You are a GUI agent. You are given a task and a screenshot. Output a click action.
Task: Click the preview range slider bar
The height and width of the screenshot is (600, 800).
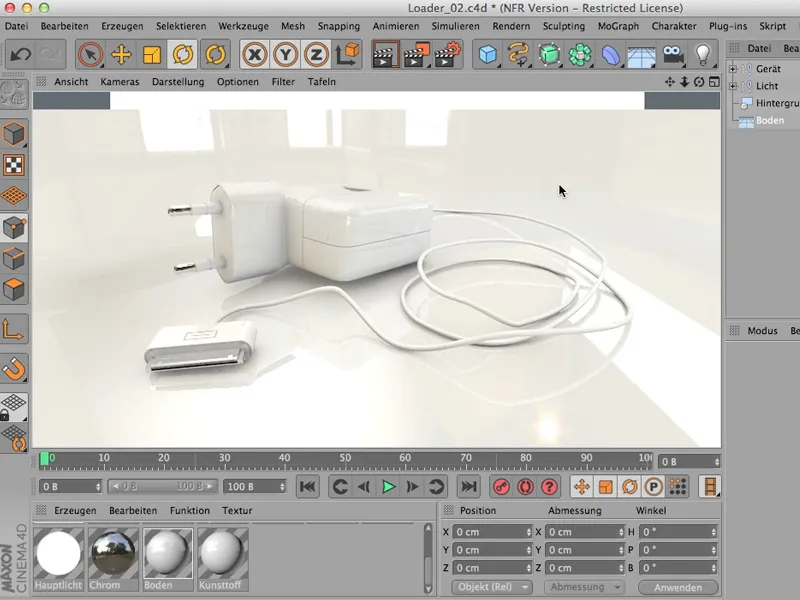[163, 487]
